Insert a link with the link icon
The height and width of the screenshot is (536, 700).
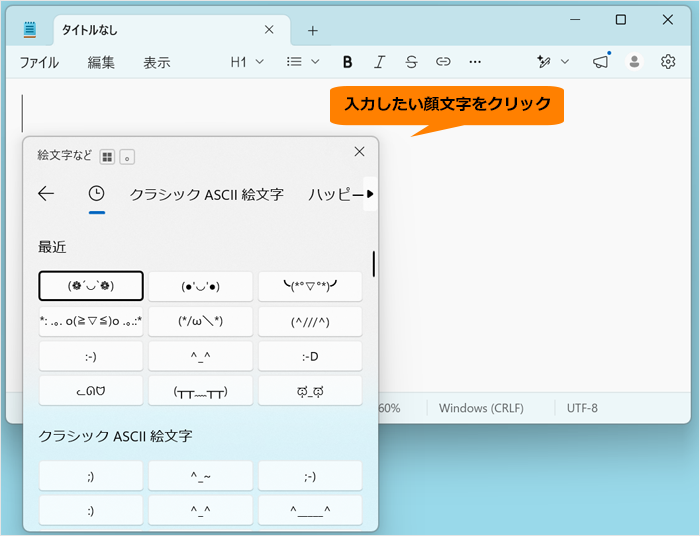pos(443,62)
